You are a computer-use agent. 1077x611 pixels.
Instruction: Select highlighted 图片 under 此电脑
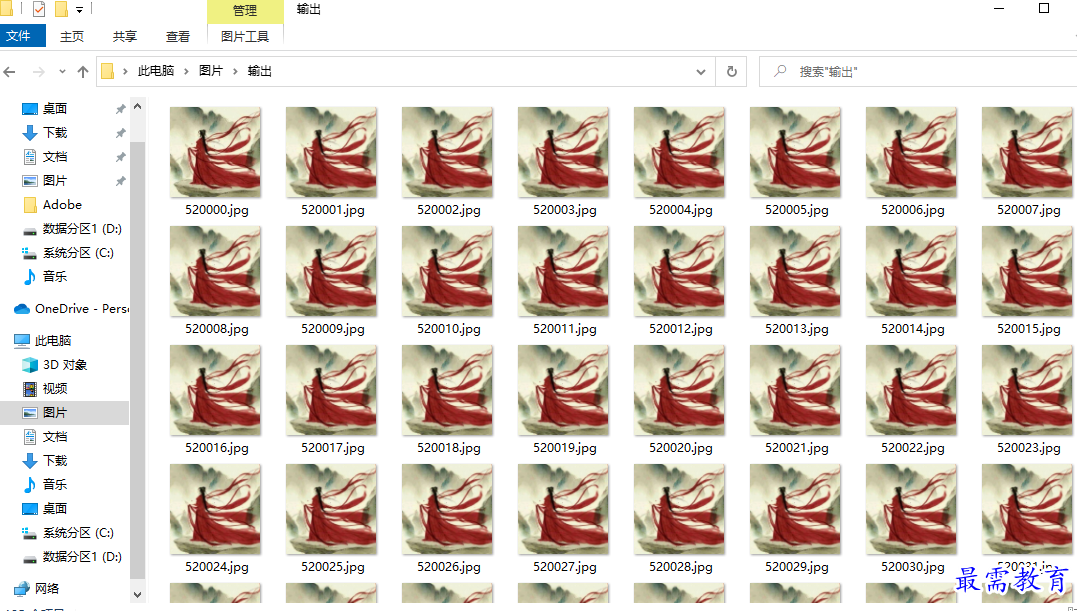[65, 413]
